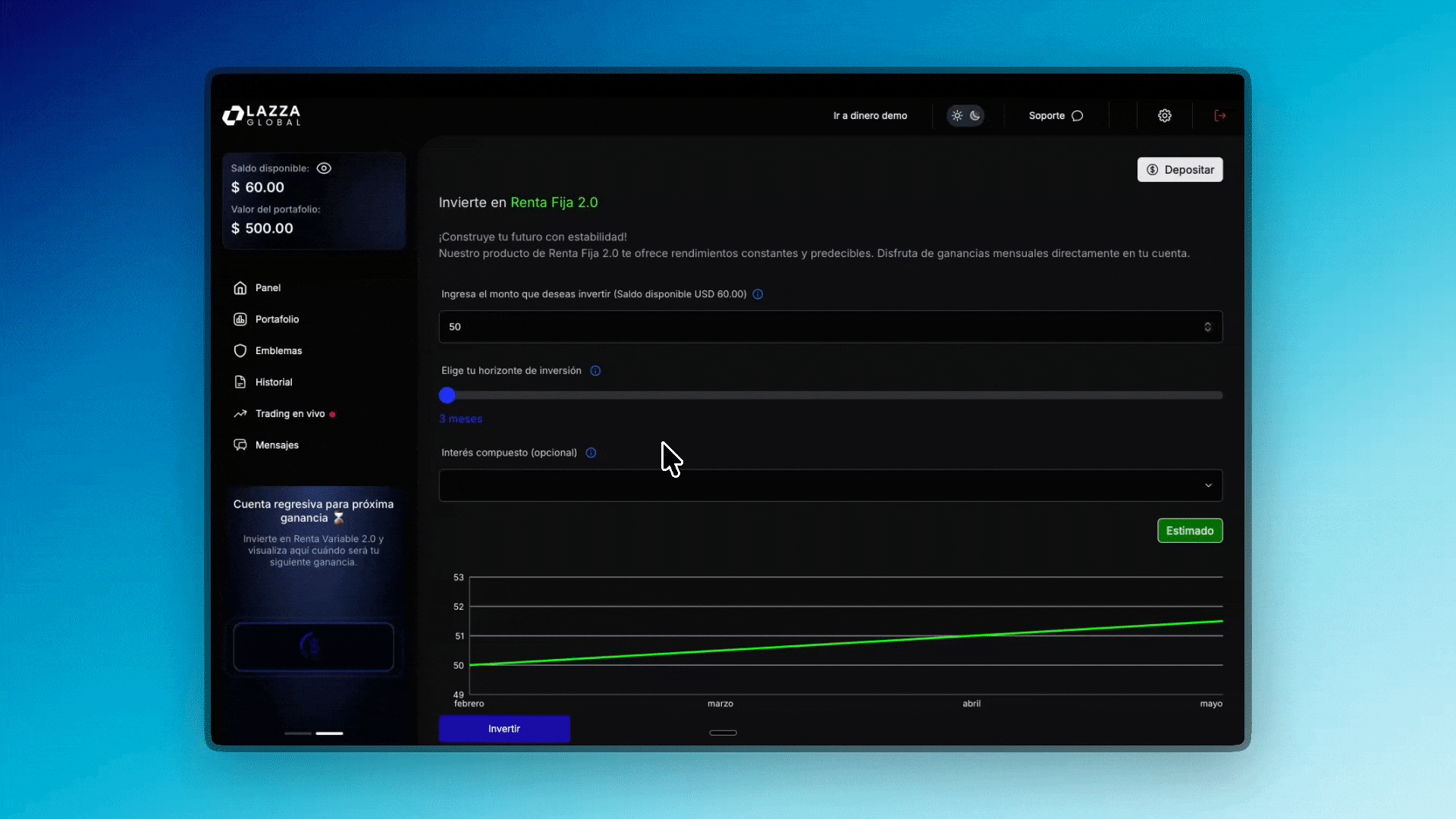This screenshot has width=1456, height=819.
Task: Click the Soporte chat bubble icon
Action: tap(1077, 116)
